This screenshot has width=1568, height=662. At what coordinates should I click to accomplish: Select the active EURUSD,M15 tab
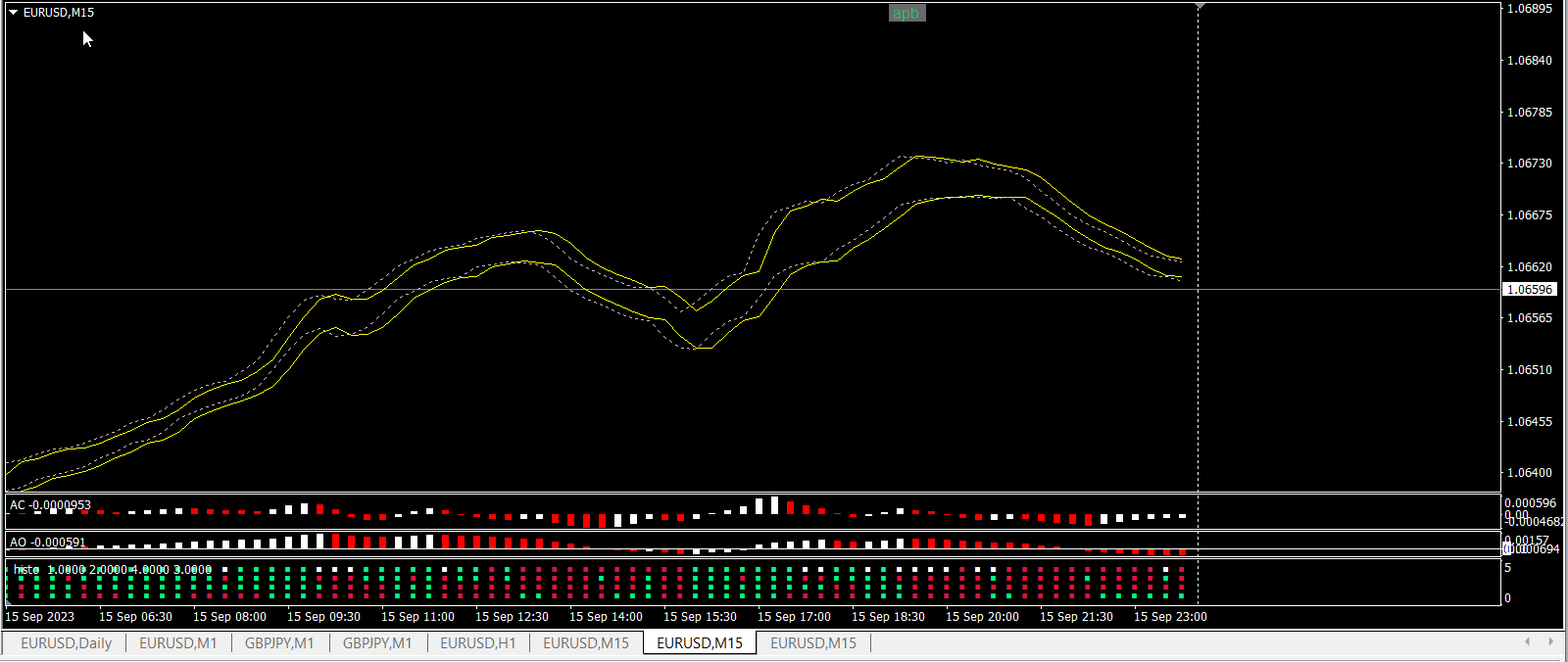point(700,643)
